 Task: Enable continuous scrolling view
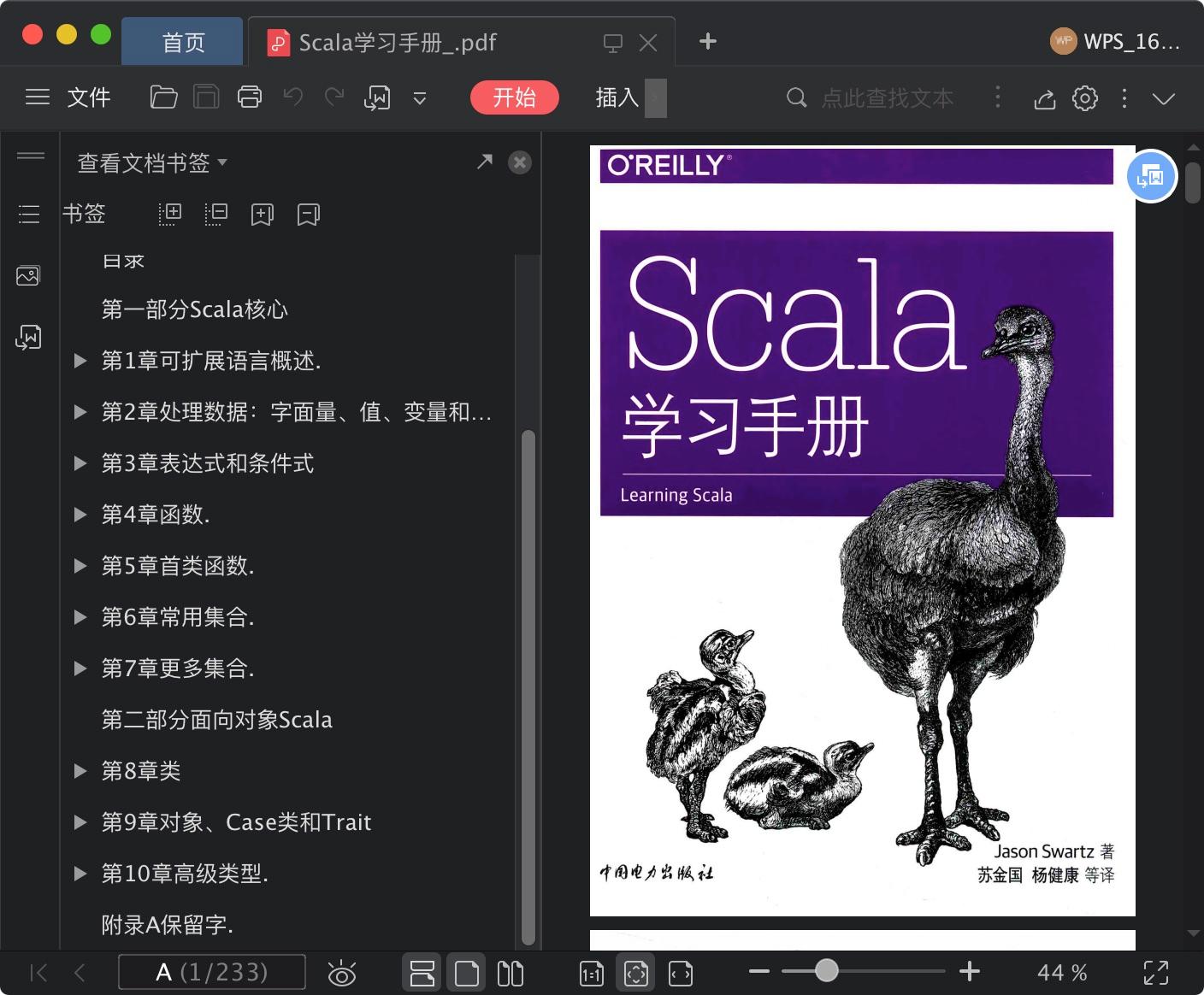[422, 973]
